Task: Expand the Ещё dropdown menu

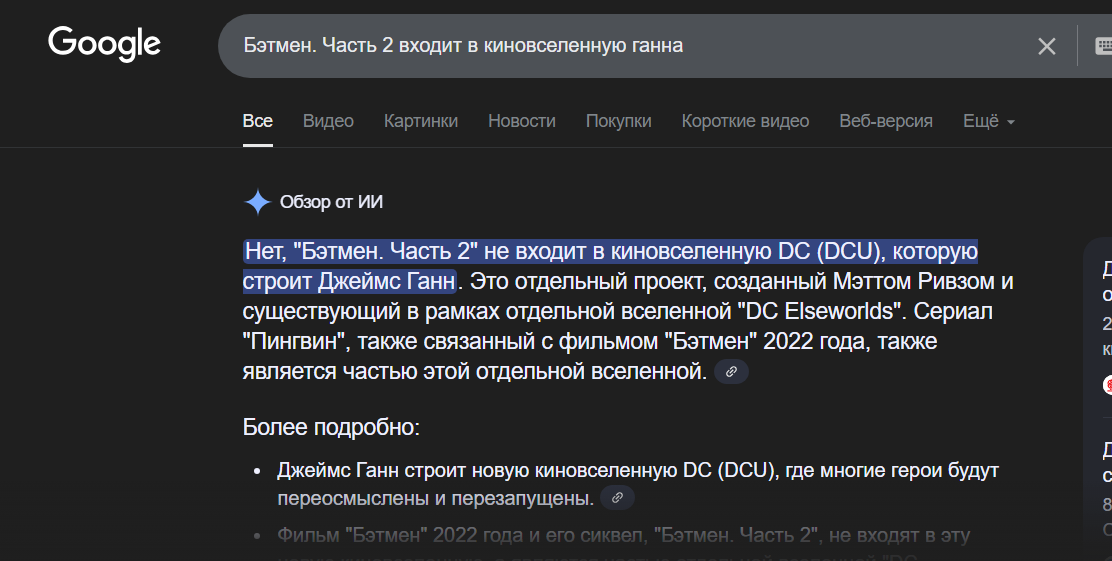Action: (989, 121)
